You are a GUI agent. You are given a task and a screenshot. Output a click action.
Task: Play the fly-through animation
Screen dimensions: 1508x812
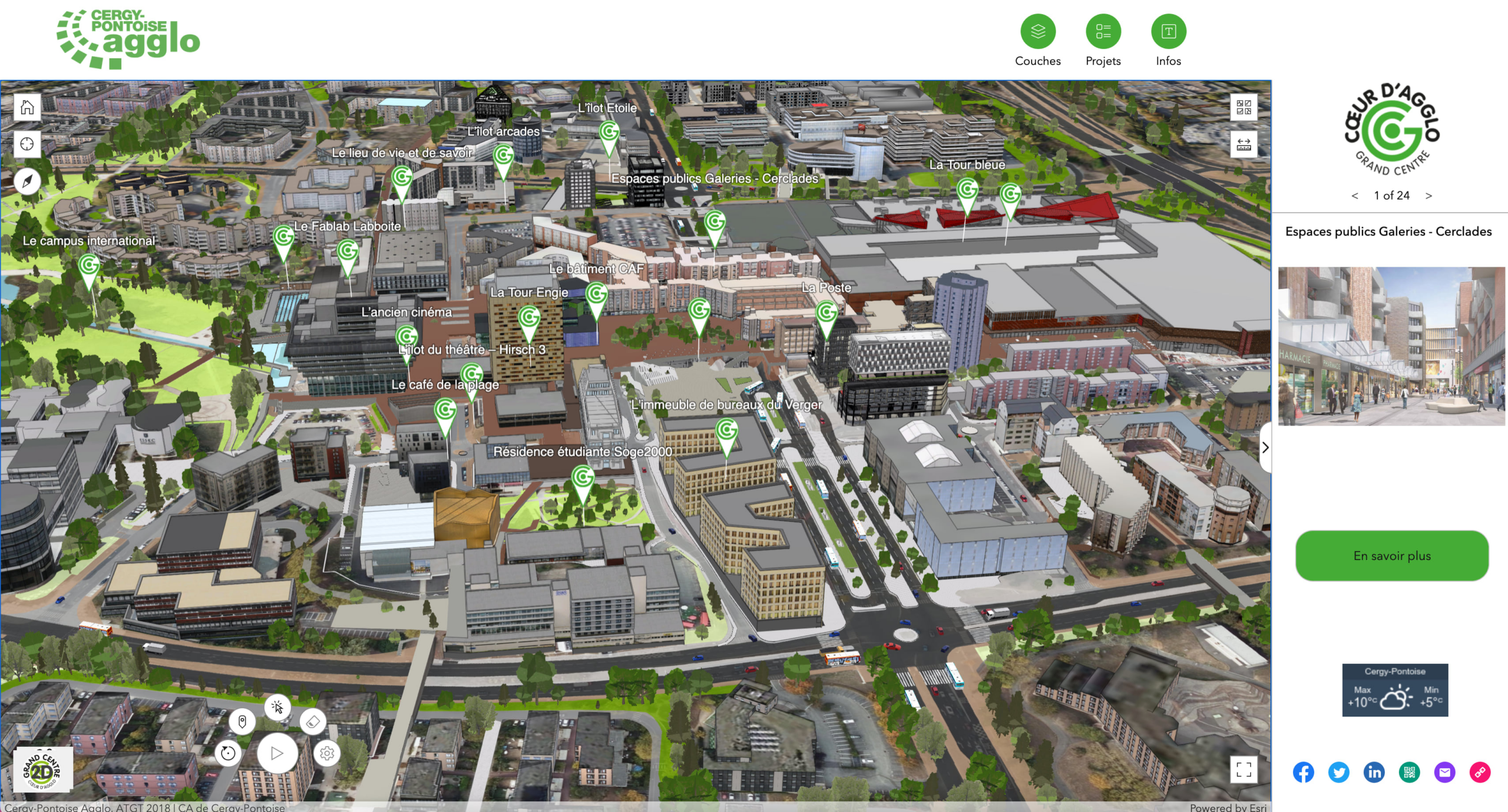277,753
